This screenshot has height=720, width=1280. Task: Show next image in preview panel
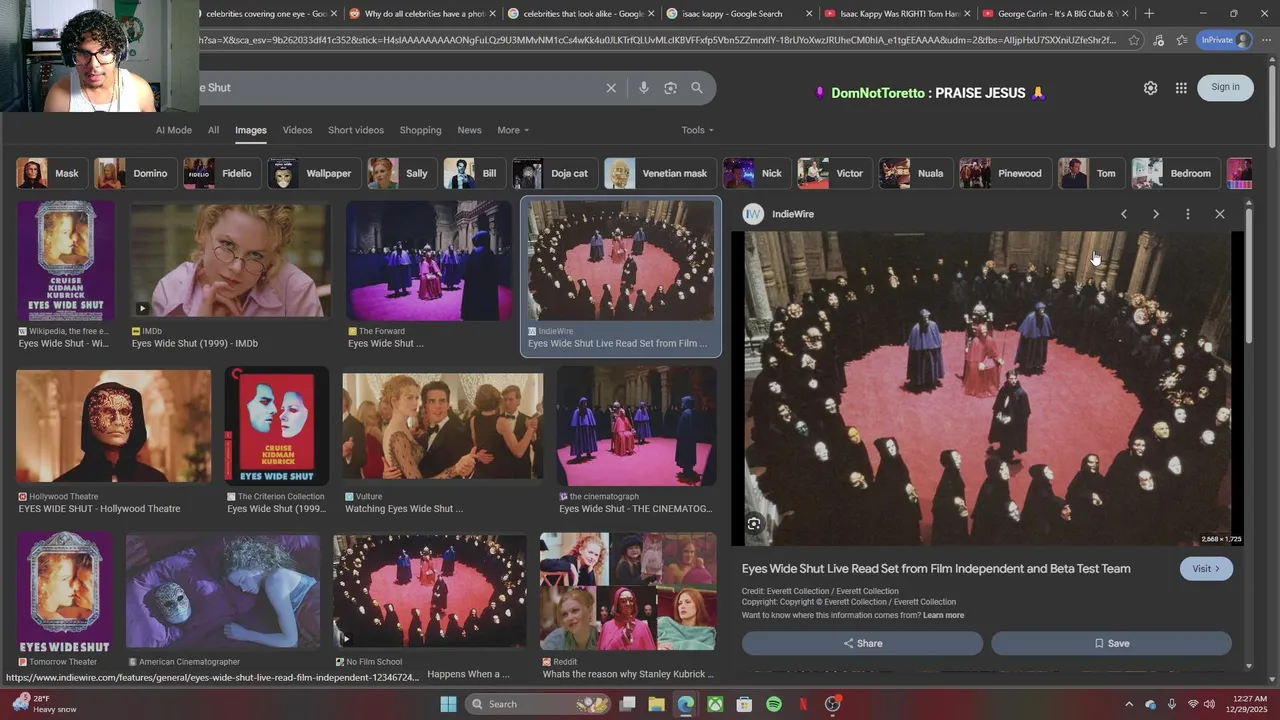click(x=1156, y=214)
